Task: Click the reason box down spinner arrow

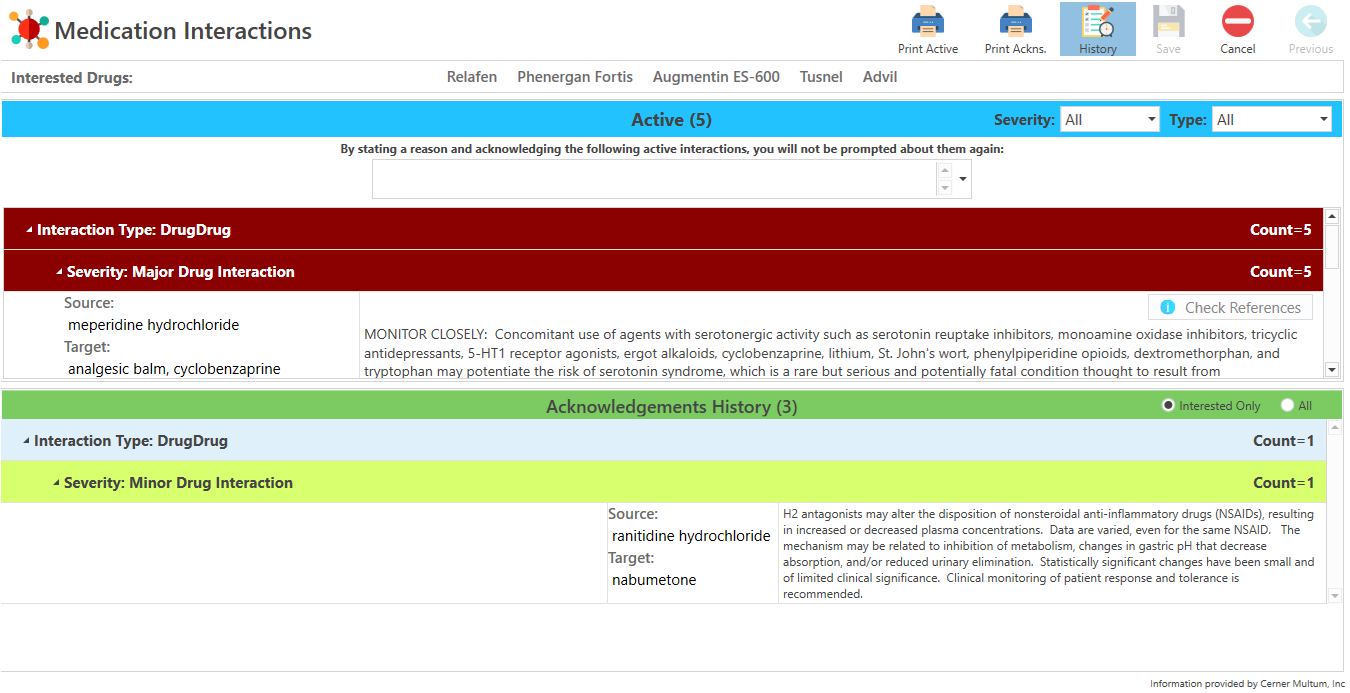Action: (944, 188)
